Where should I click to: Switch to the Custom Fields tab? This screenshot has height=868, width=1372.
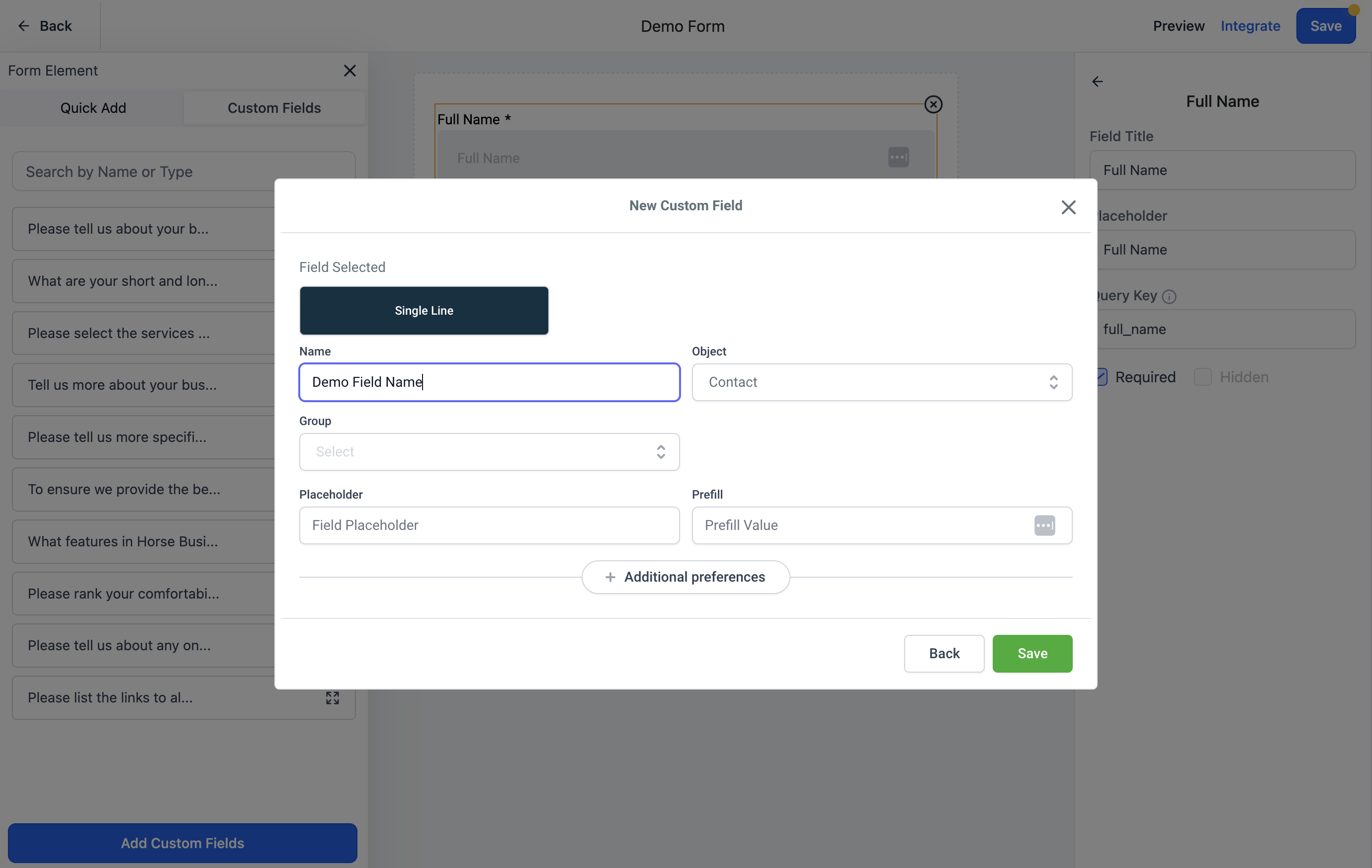pyautogui.click(x=274, y=108)
